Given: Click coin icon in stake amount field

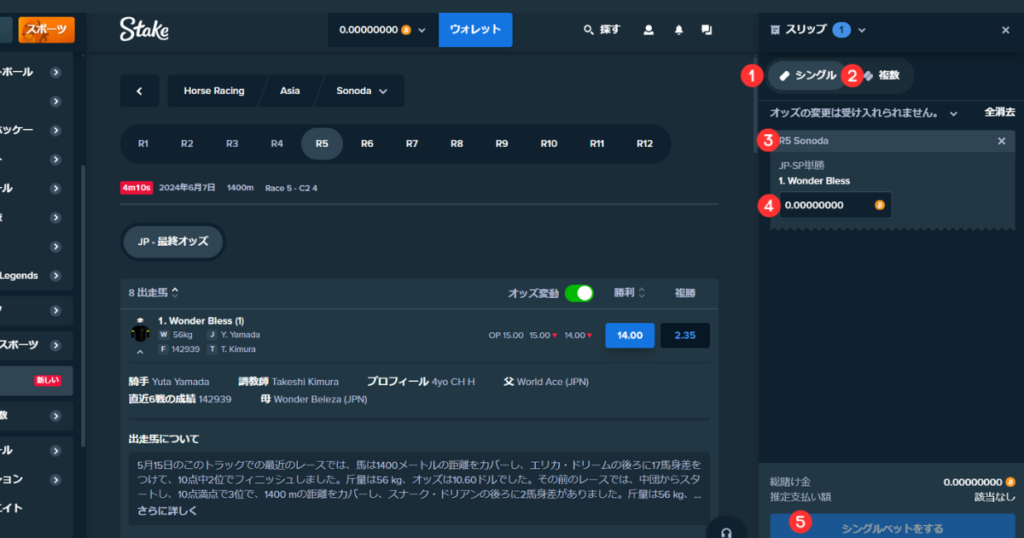Looking at the screenshot, I should pyautogui.click(x=880, y=205).
